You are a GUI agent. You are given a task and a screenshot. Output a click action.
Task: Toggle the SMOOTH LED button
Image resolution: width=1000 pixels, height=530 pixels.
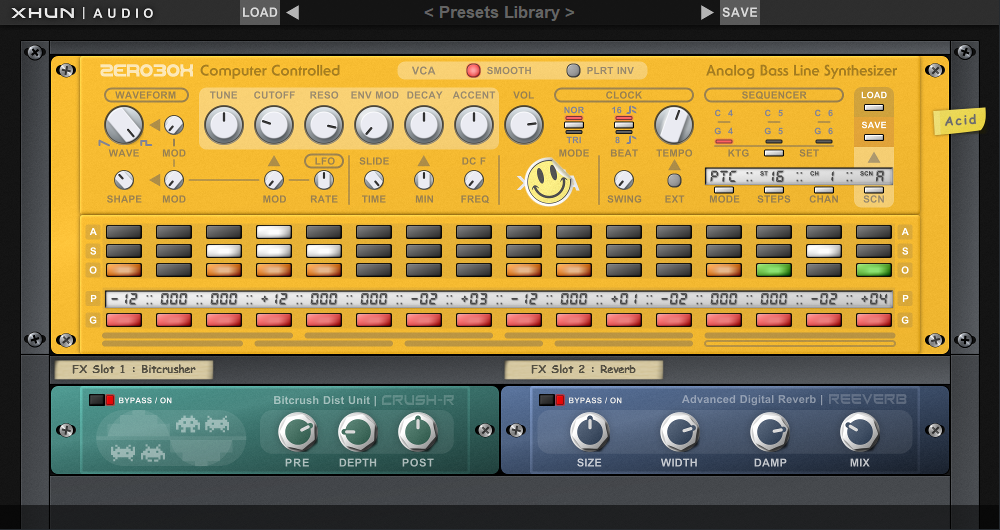[x=473, y=71]
